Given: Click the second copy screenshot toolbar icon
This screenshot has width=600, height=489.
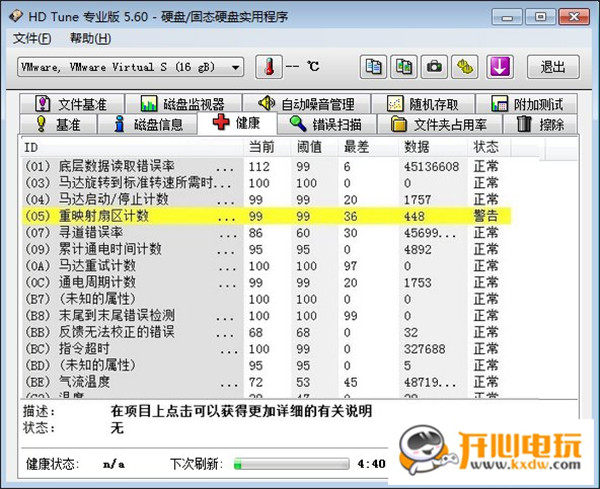Looking at the screenshot, I should coord(404,67).
